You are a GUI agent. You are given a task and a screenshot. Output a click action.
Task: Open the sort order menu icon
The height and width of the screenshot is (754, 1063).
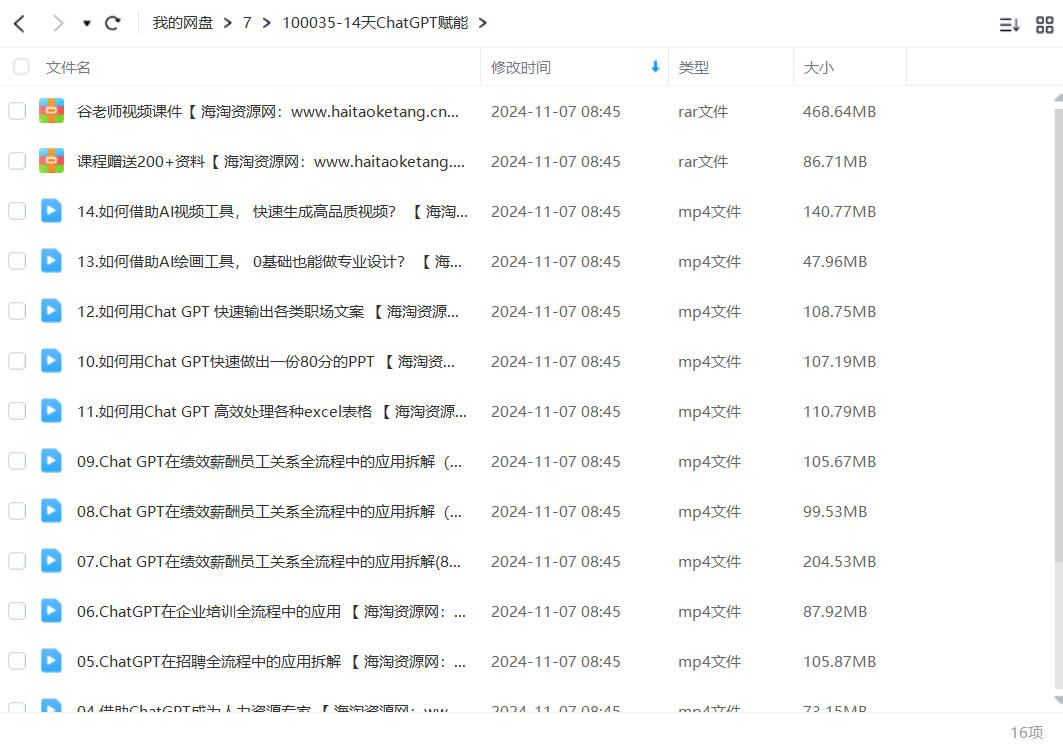1009,25
